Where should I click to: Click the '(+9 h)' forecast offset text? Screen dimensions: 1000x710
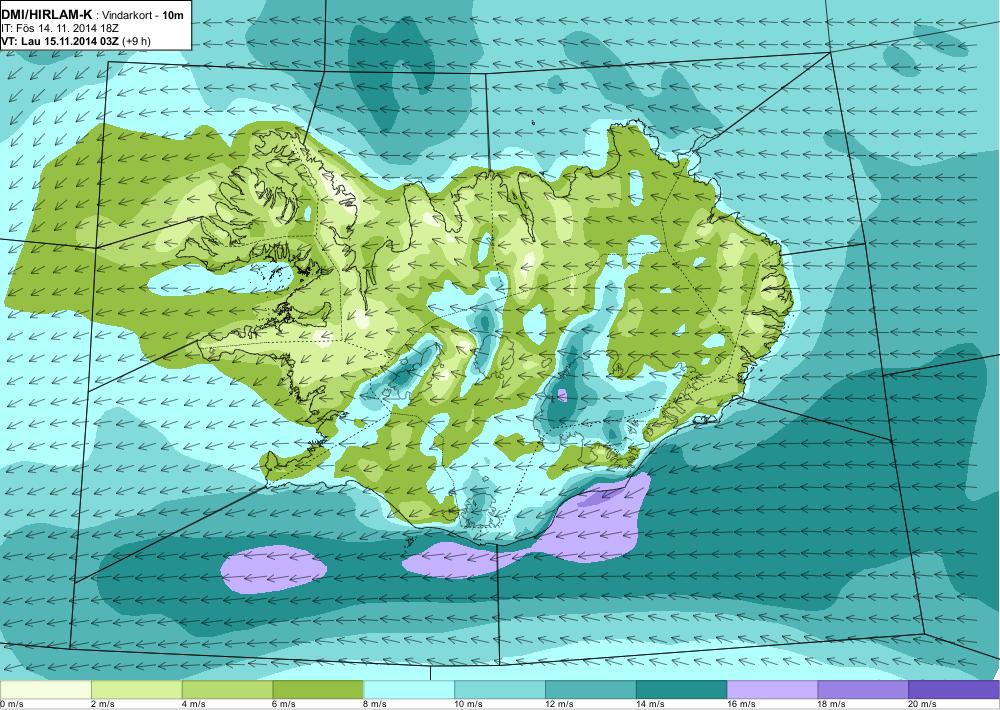[136, 41]
